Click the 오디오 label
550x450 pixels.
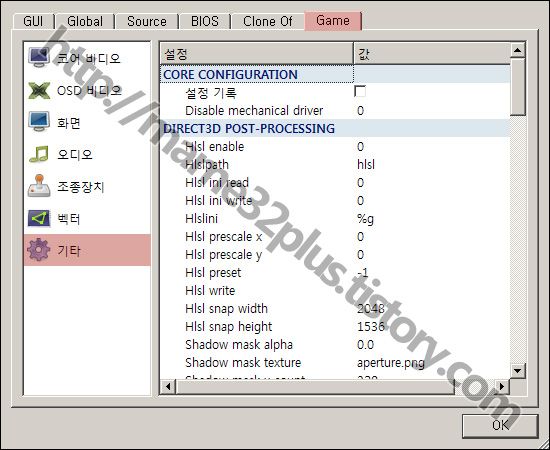75,154
